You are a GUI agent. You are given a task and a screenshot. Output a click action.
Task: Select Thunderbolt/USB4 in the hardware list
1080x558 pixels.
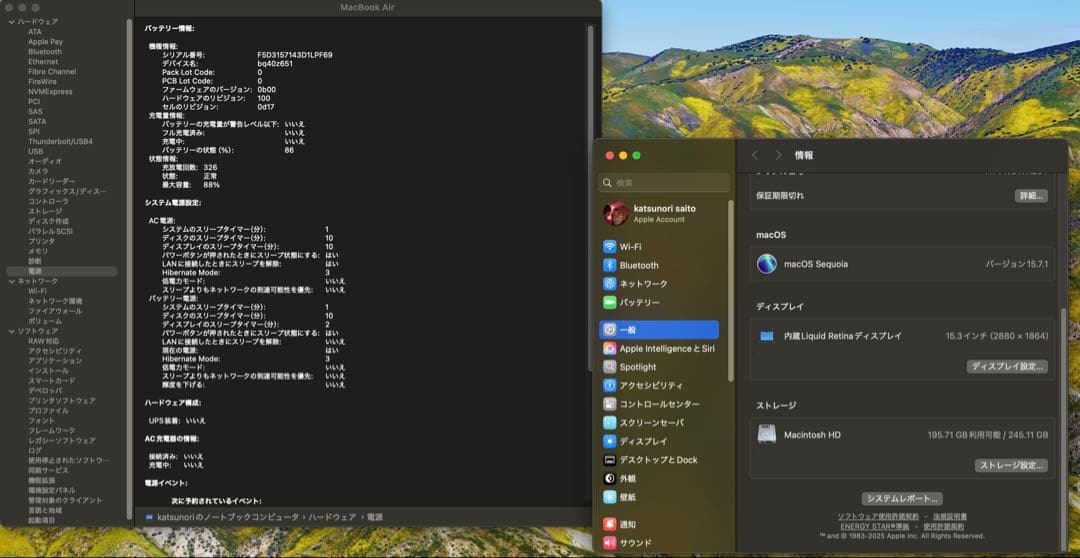(60, 141)
